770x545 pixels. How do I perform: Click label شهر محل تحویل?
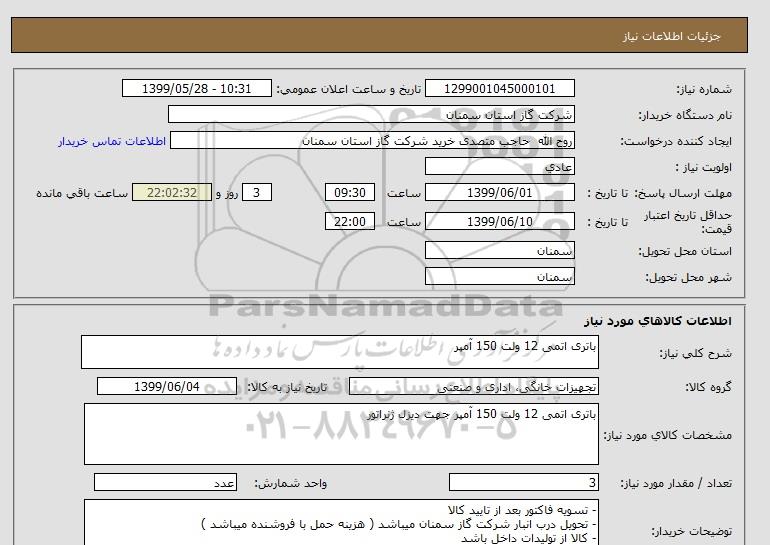click(688, 277)
